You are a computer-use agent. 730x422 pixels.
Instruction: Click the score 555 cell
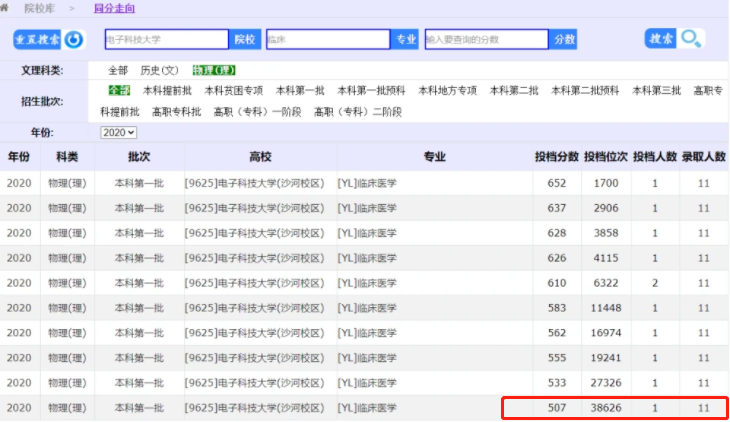(557, 358)
